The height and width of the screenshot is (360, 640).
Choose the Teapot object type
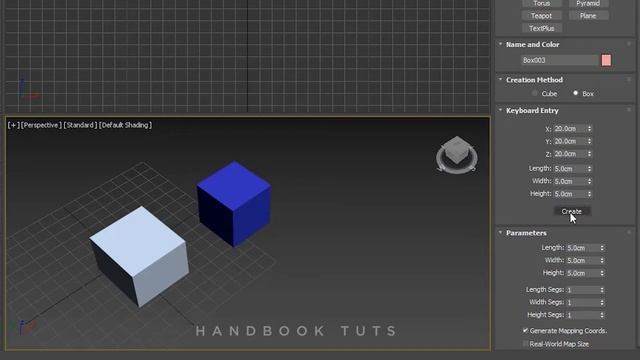(x=542, y=16)
